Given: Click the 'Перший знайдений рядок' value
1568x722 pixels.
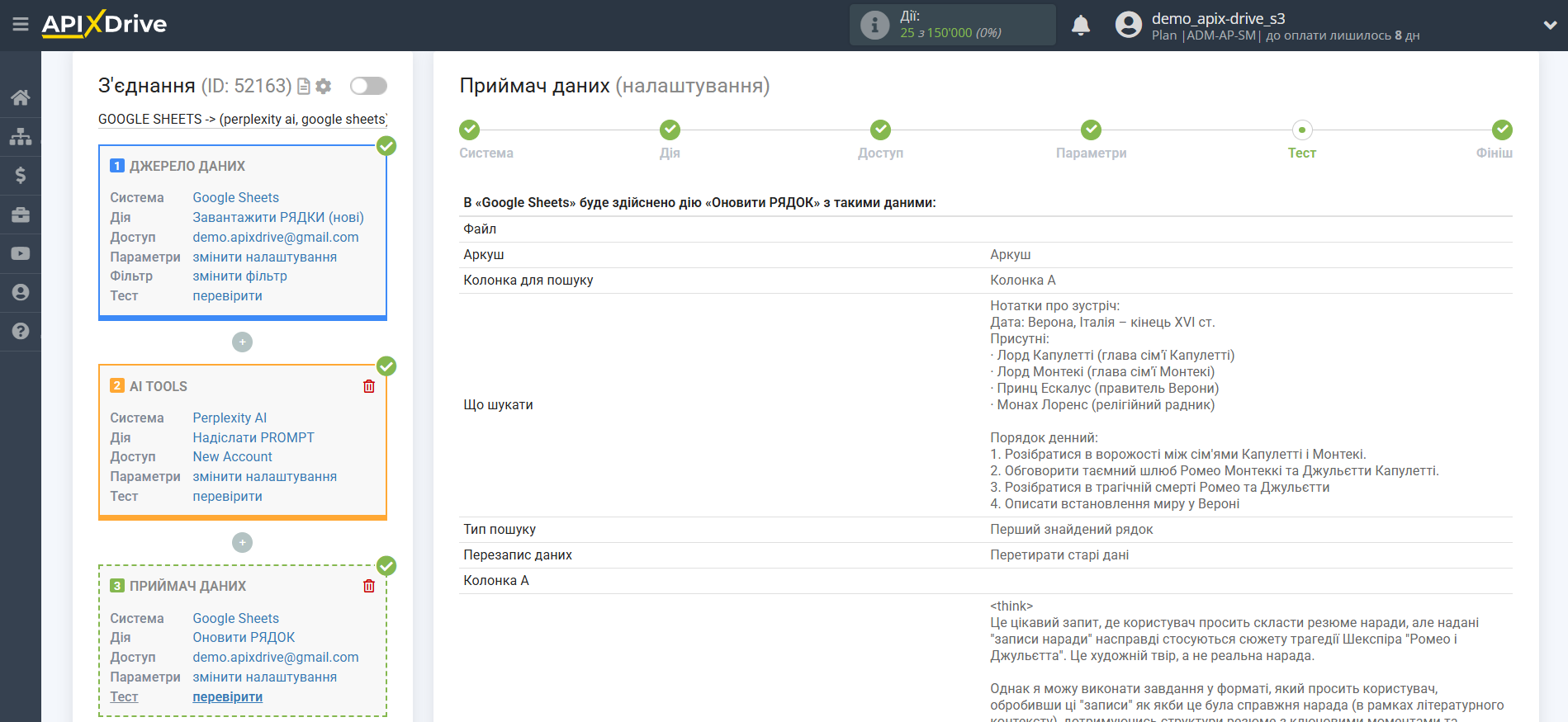Looking at the screenshot, I should tap(1072, 529).
